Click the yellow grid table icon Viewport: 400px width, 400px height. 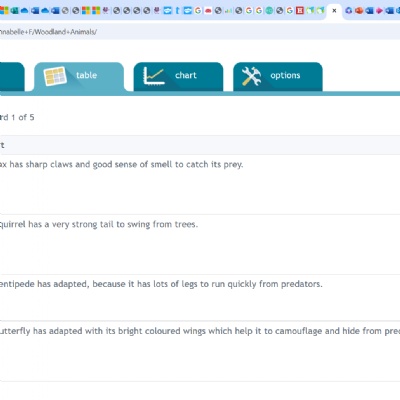point(55,76)
